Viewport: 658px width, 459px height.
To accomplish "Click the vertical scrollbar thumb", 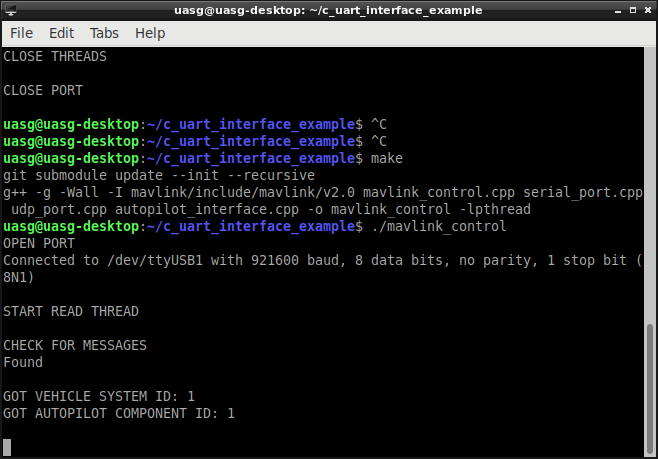I will click(650, 389).
